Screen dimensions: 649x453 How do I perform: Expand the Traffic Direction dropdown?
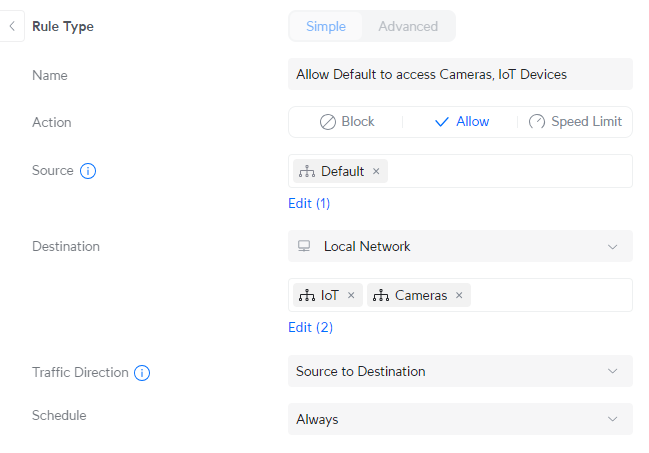click(x=460, y=371)
